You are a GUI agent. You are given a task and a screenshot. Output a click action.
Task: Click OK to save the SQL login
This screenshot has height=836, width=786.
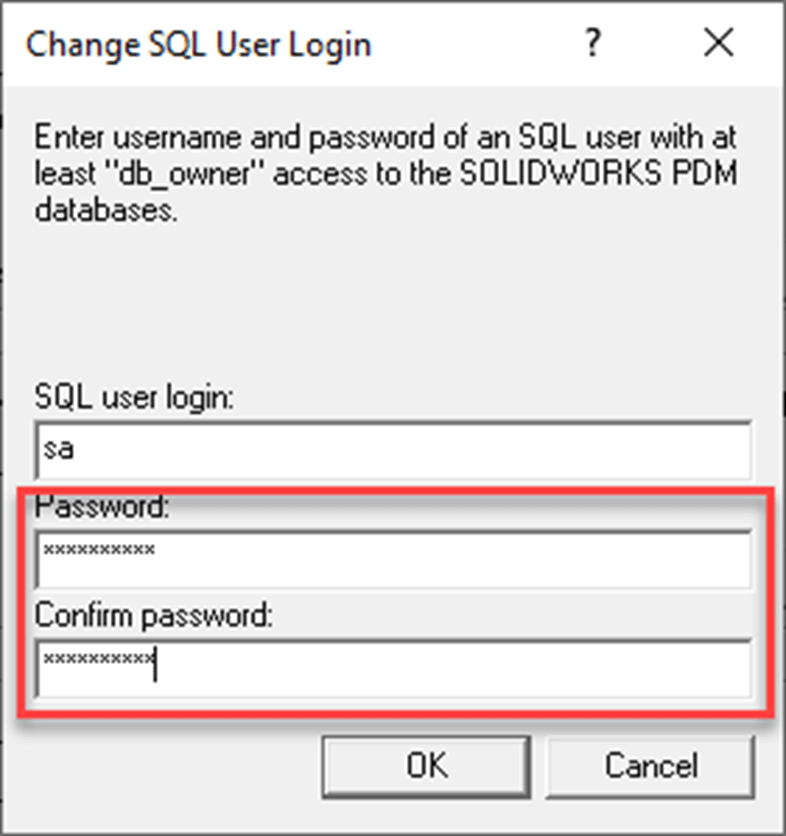tap(426, 765)
